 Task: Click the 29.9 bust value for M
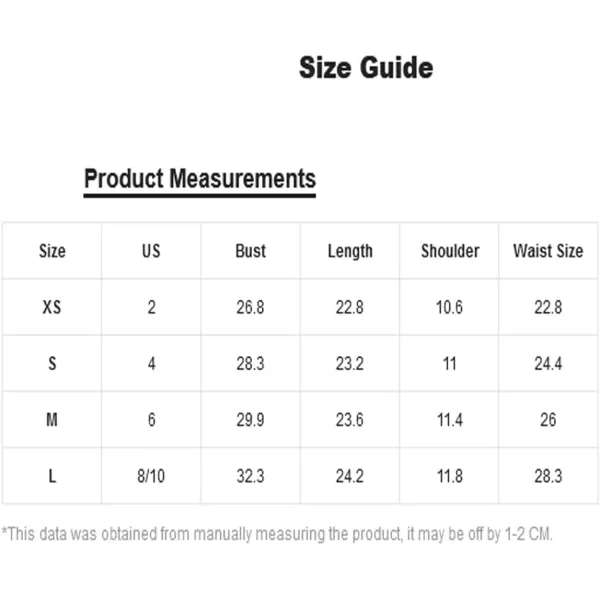coord(250,420)
